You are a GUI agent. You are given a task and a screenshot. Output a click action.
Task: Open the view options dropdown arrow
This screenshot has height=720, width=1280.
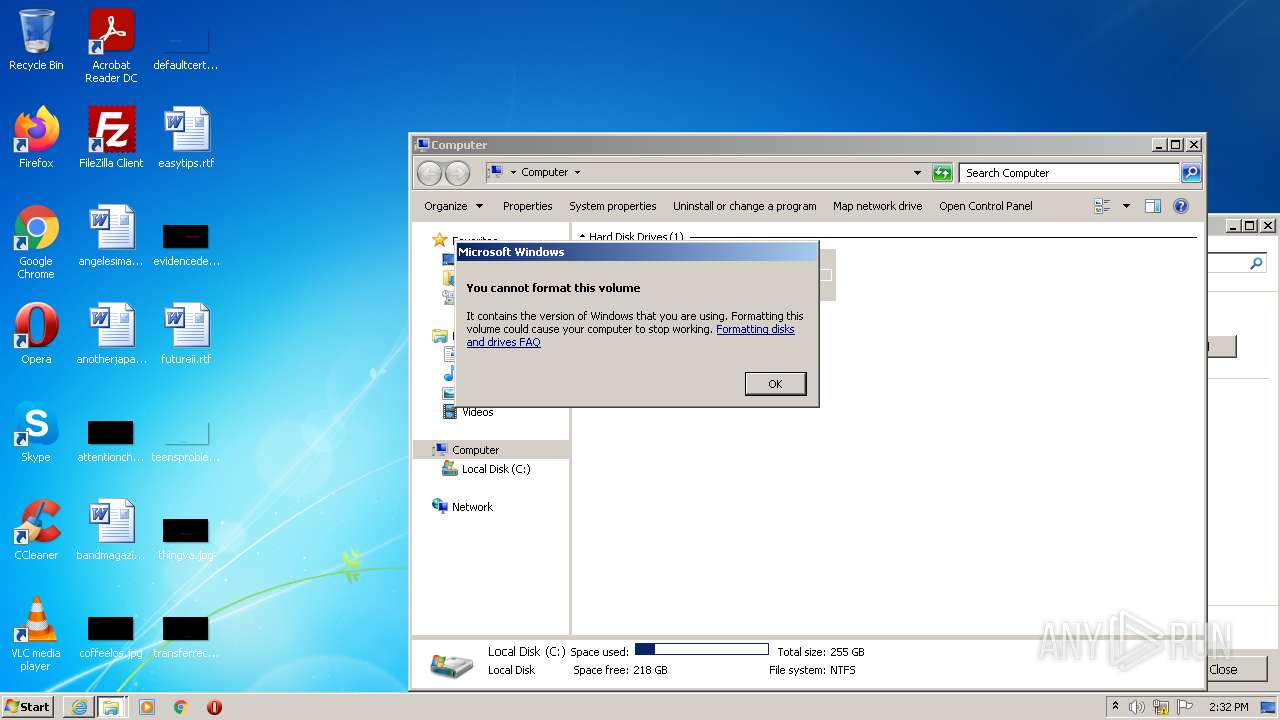[x=1126, y=206]
